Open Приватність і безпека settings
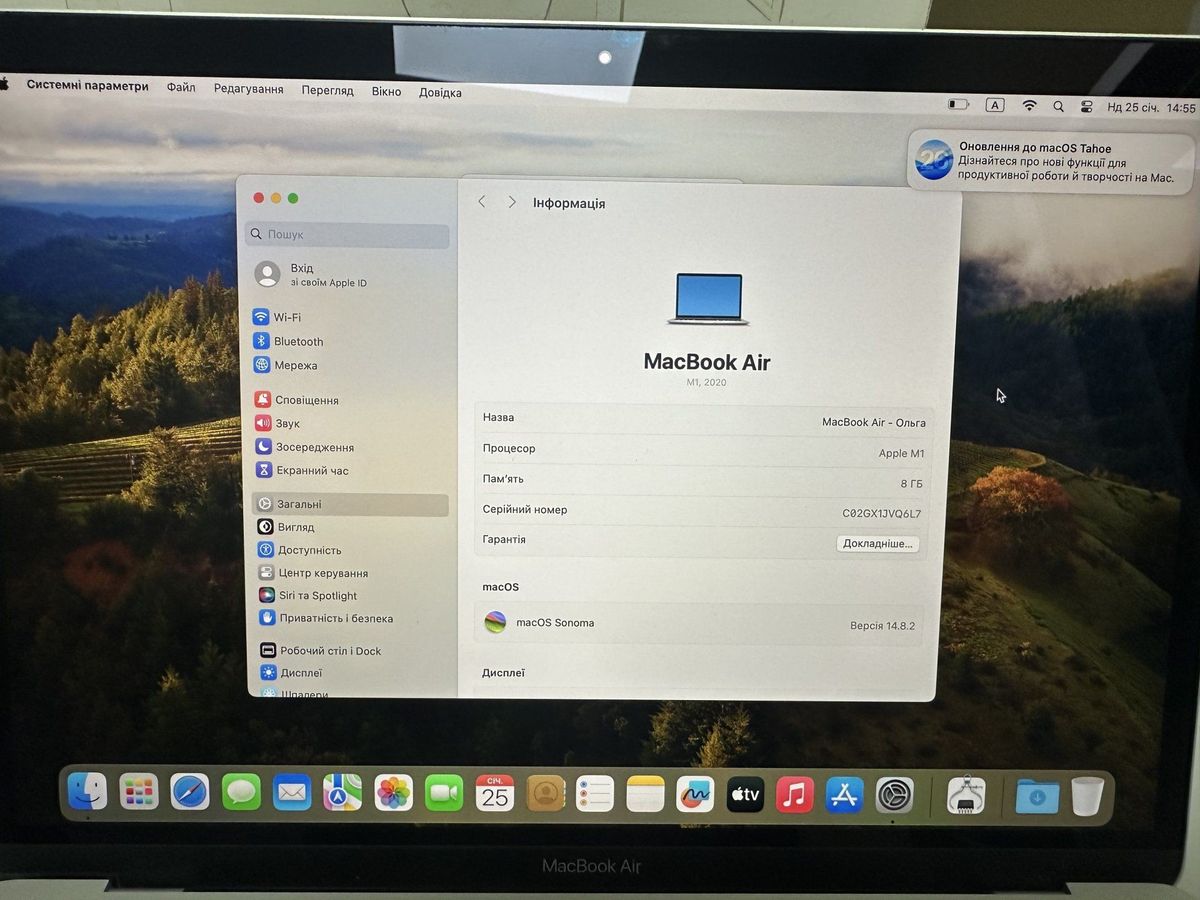 click(x=335, y=618)
